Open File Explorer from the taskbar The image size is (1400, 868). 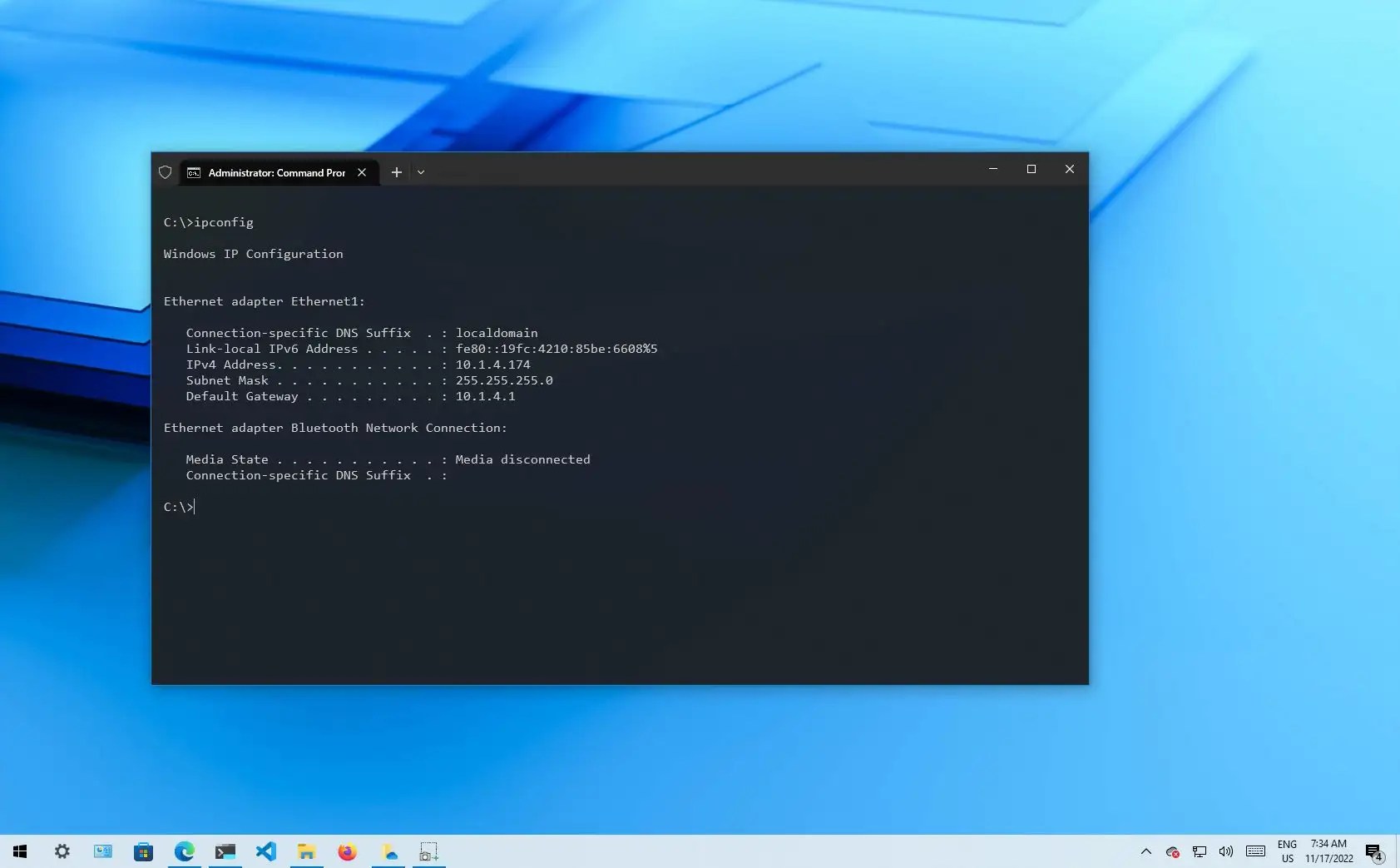tap(306, 851)
